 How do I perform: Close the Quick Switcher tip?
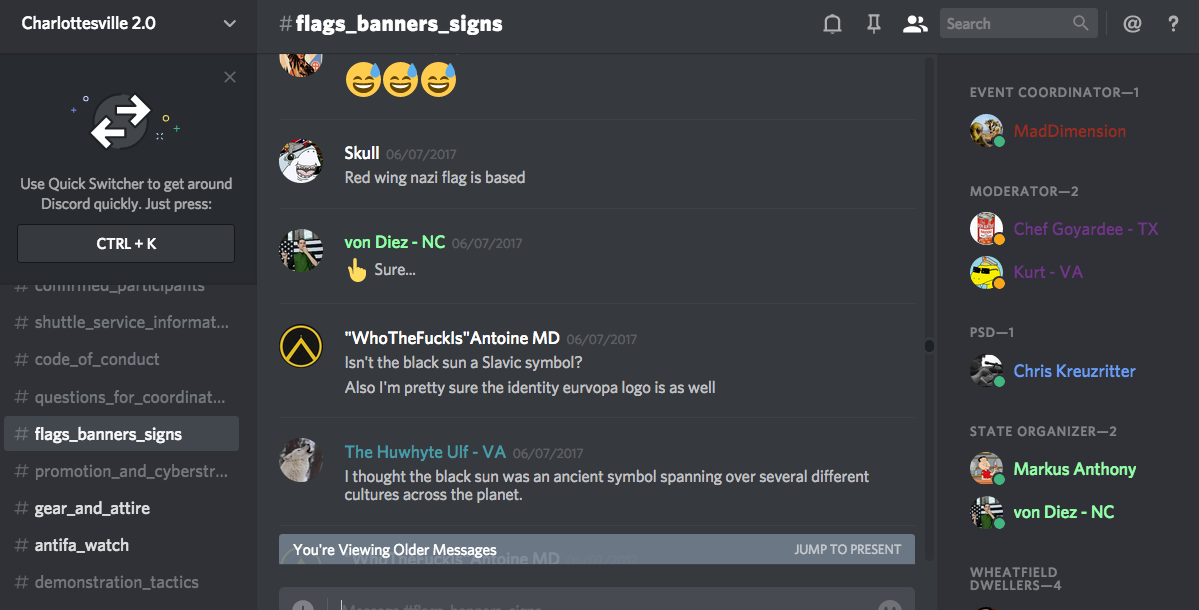(x=229, y=77)
